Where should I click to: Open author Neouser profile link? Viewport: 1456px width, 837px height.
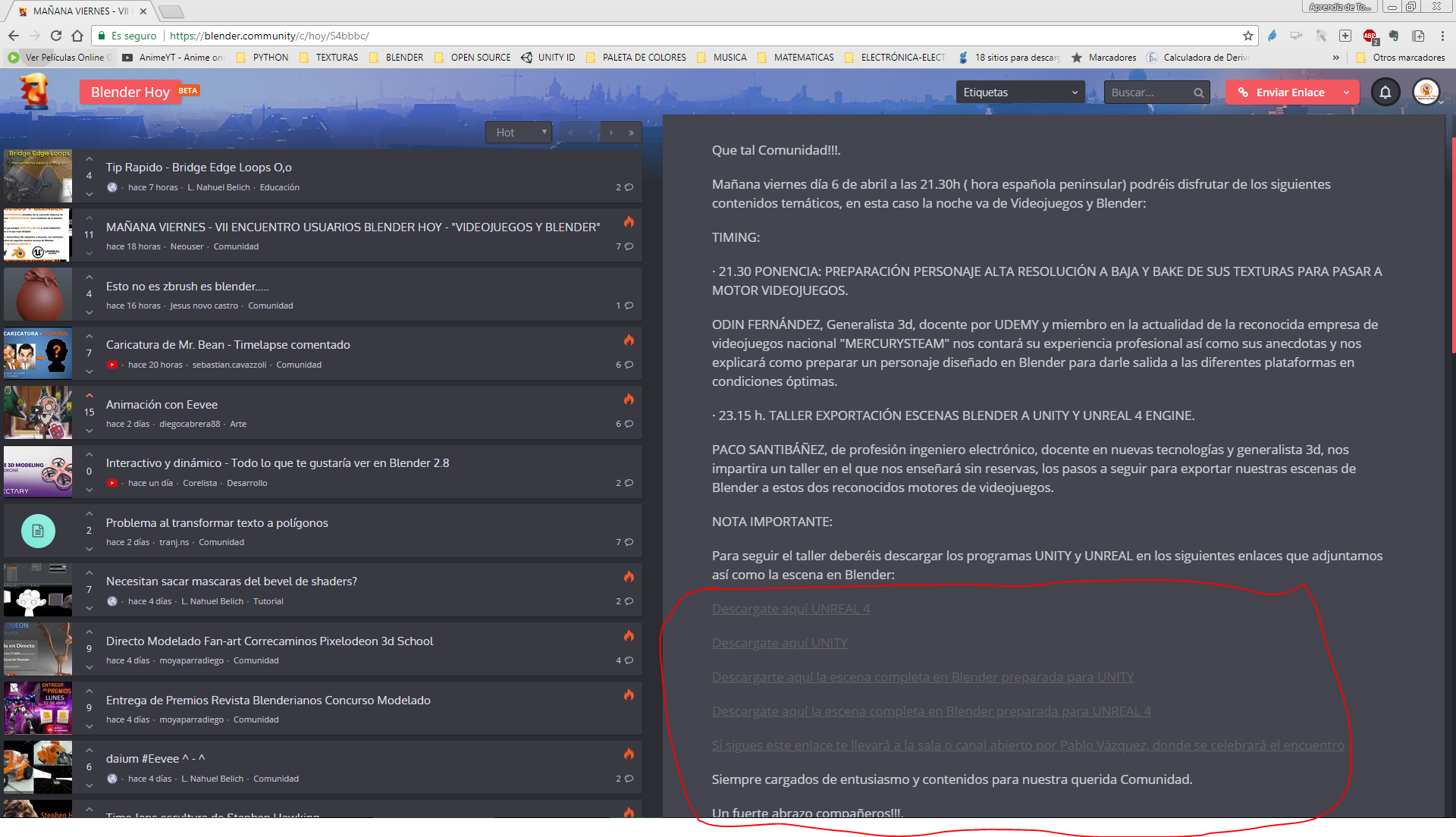[x=187, y=246]
